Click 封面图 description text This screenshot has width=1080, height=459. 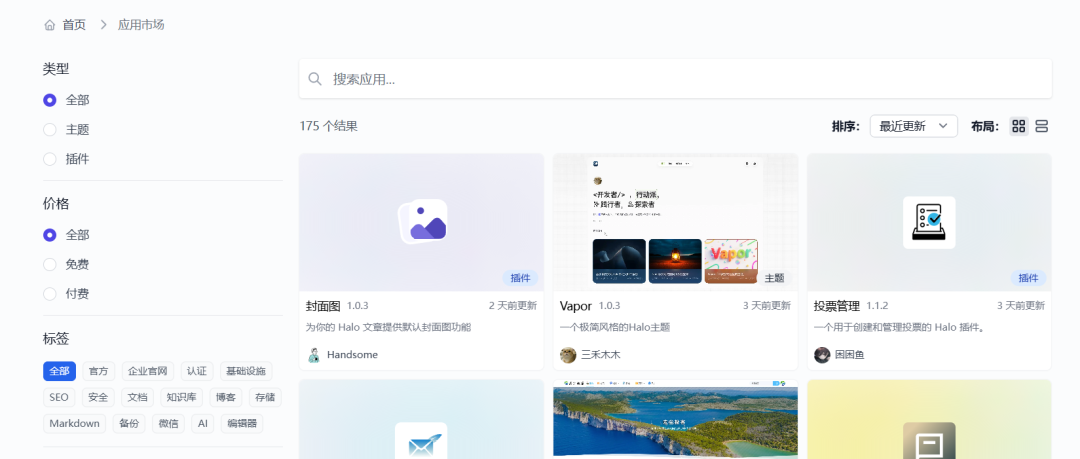tap(388, 328)
